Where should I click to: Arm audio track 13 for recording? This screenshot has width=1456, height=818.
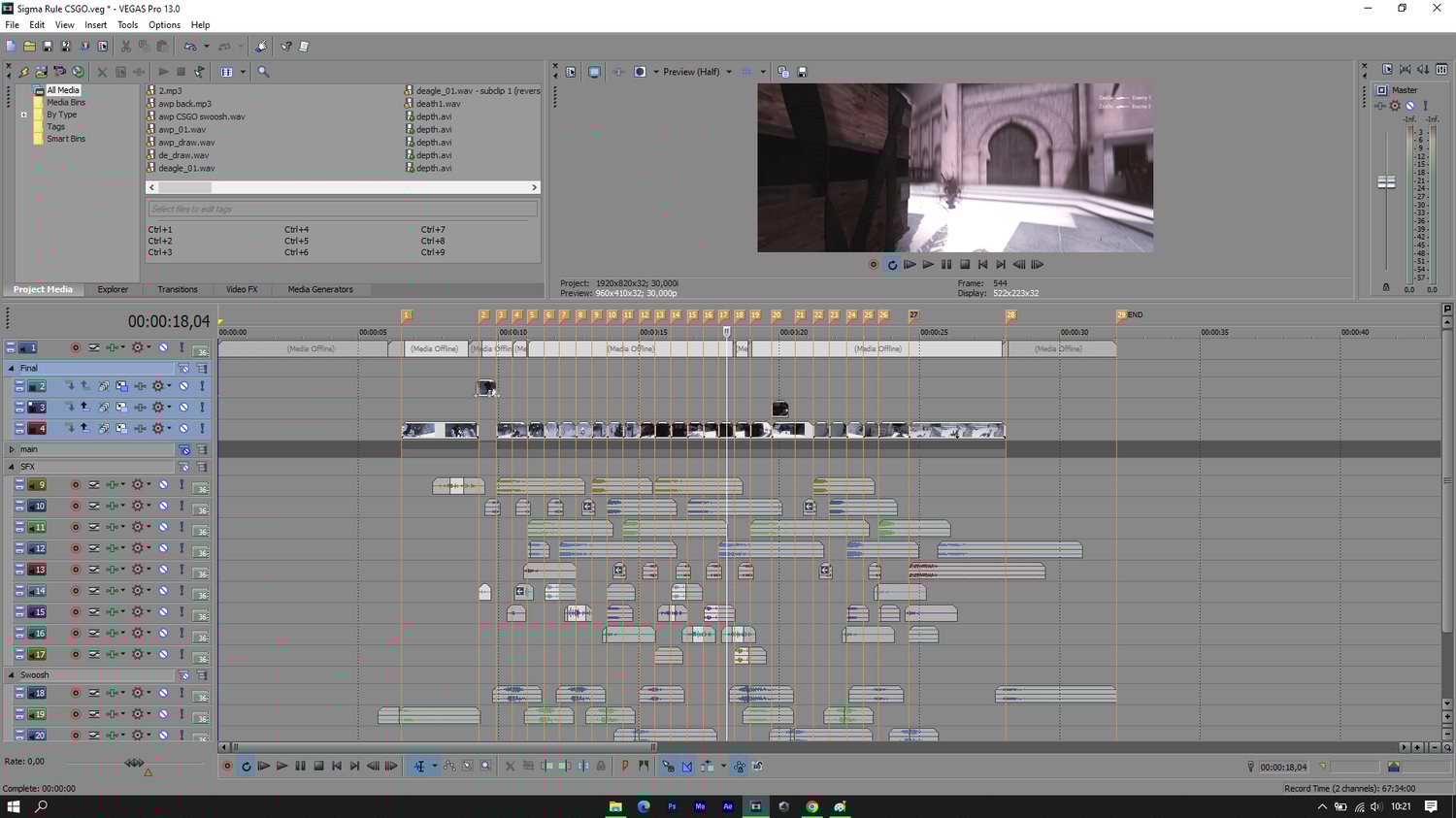(76, 571)
